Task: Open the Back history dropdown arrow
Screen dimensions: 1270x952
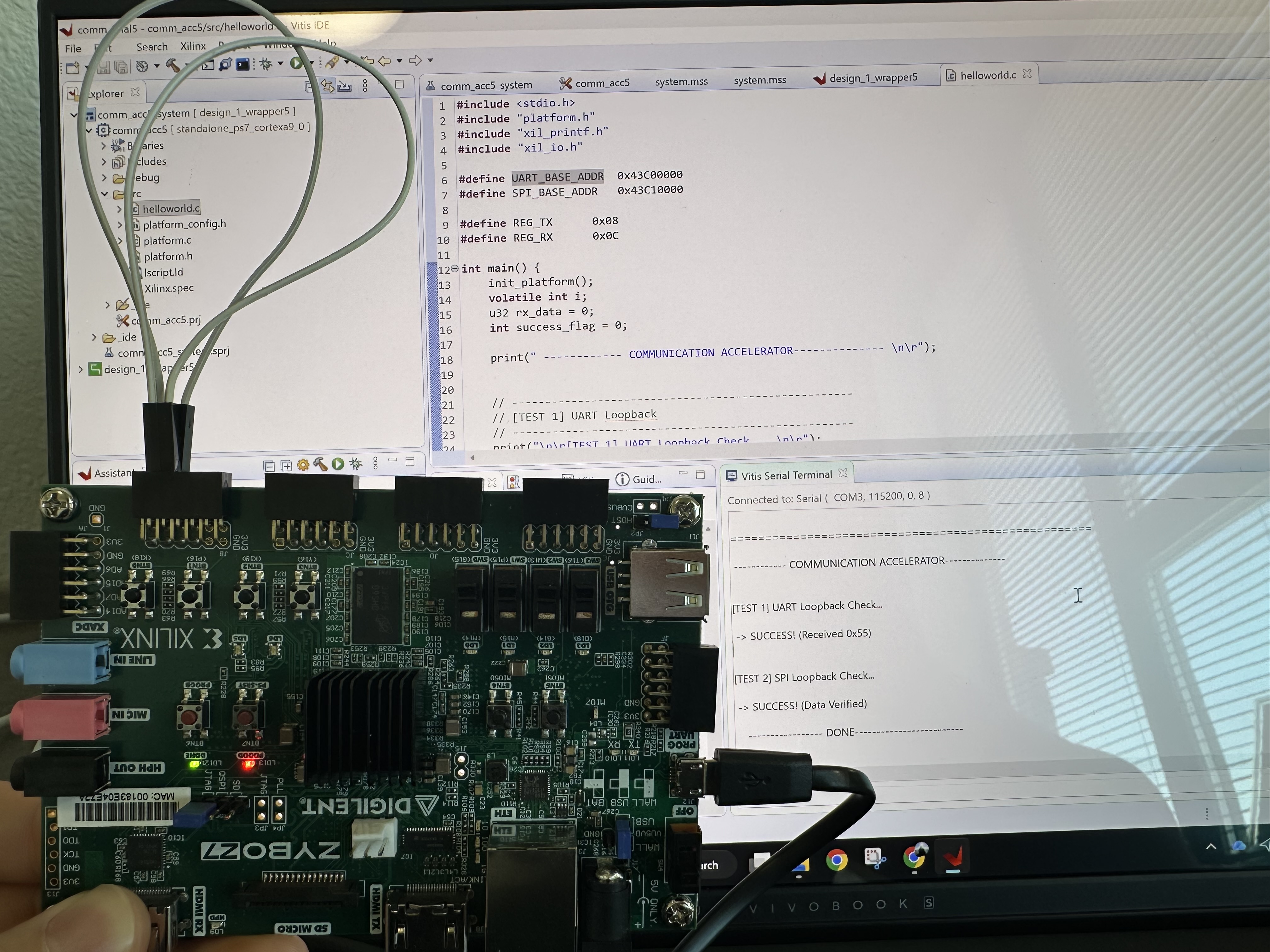Action: (399, 61)
